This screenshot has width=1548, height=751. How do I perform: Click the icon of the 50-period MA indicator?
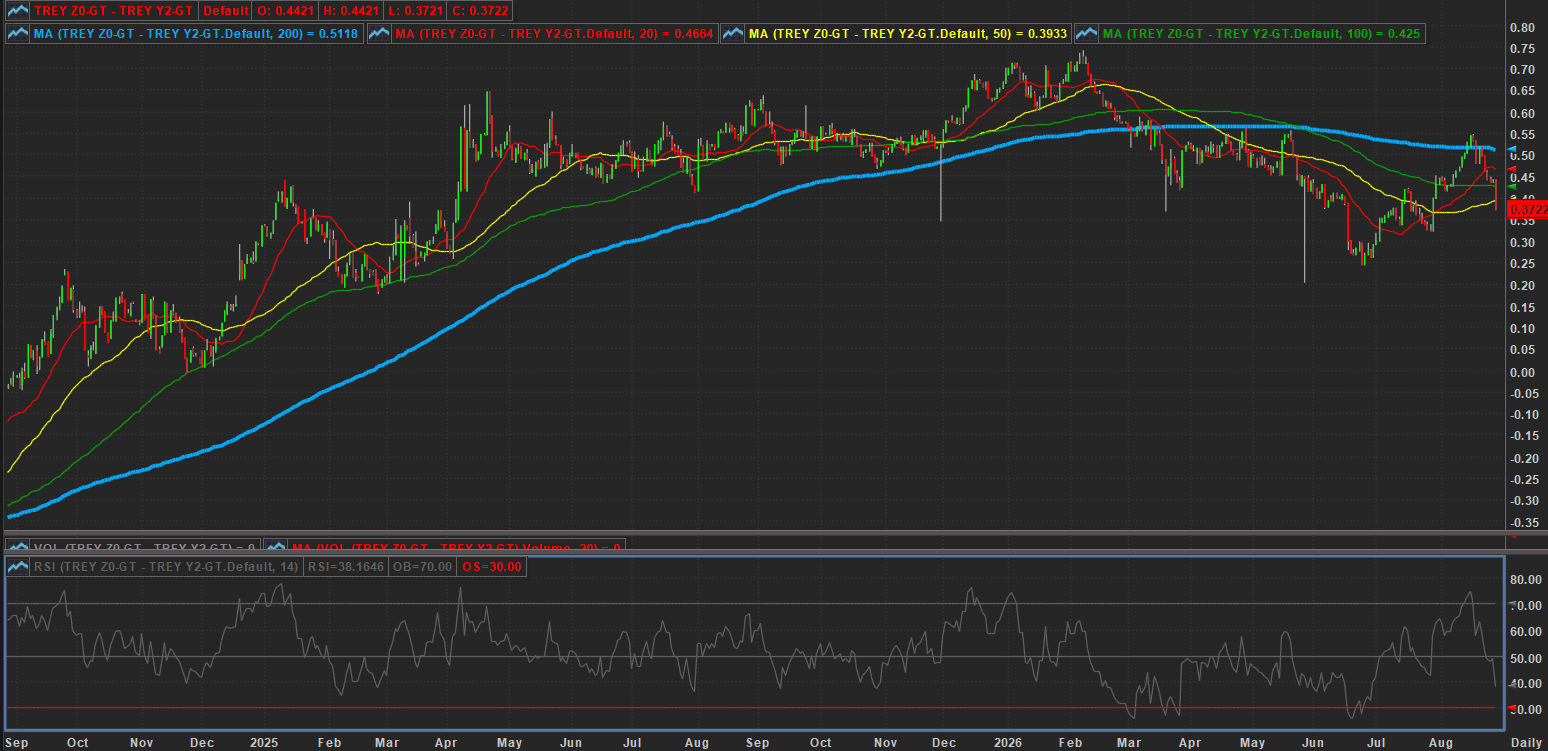[733, 34]
